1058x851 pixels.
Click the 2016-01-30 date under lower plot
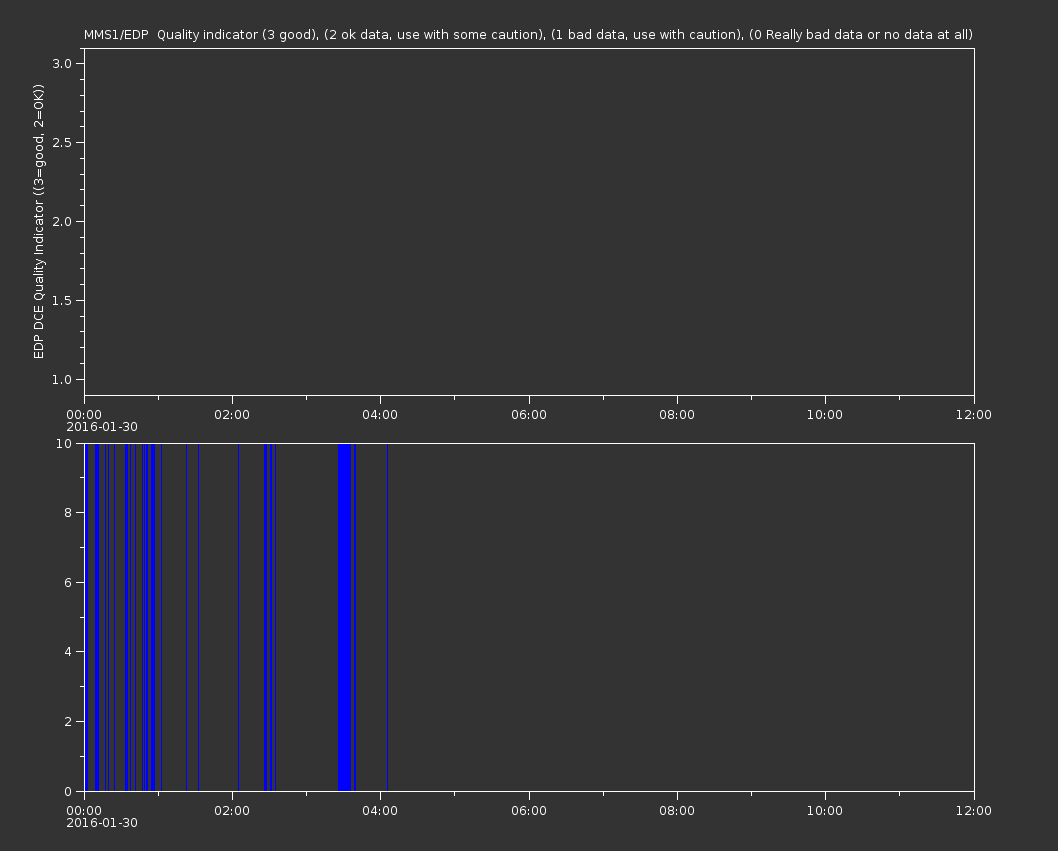(x=102, y=823)
